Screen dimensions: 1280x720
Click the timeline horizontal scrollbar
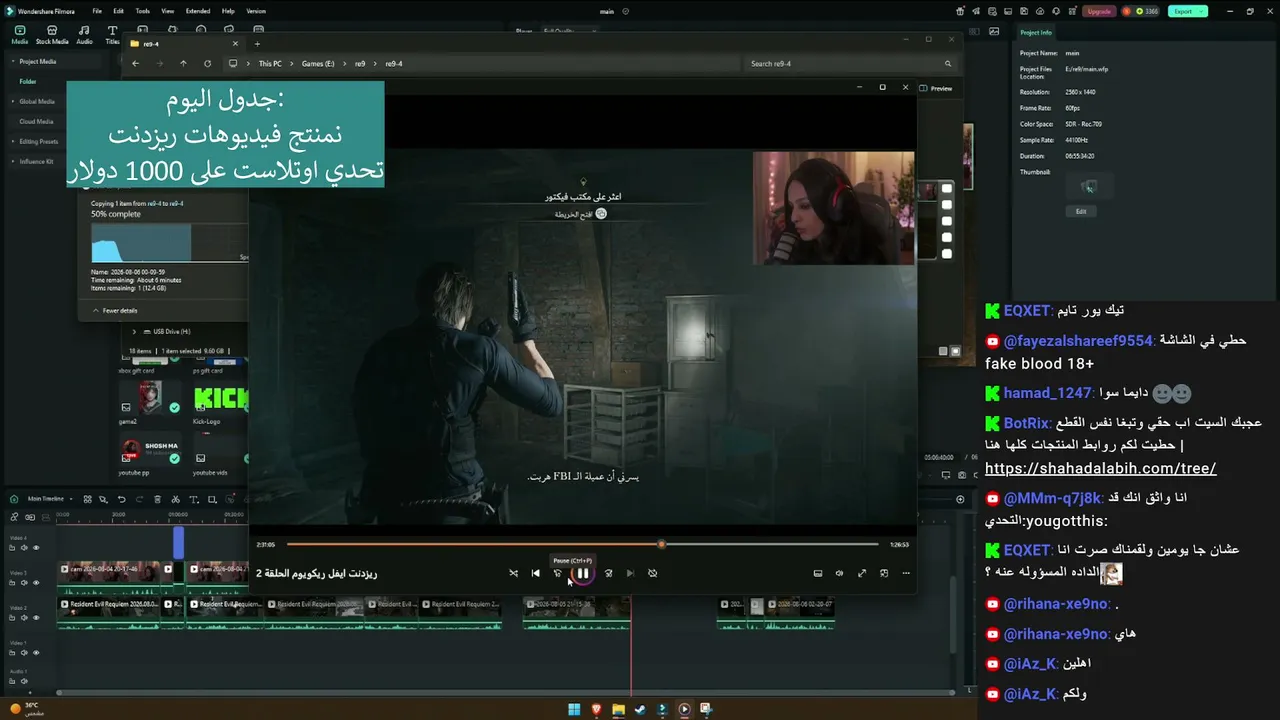504,692
